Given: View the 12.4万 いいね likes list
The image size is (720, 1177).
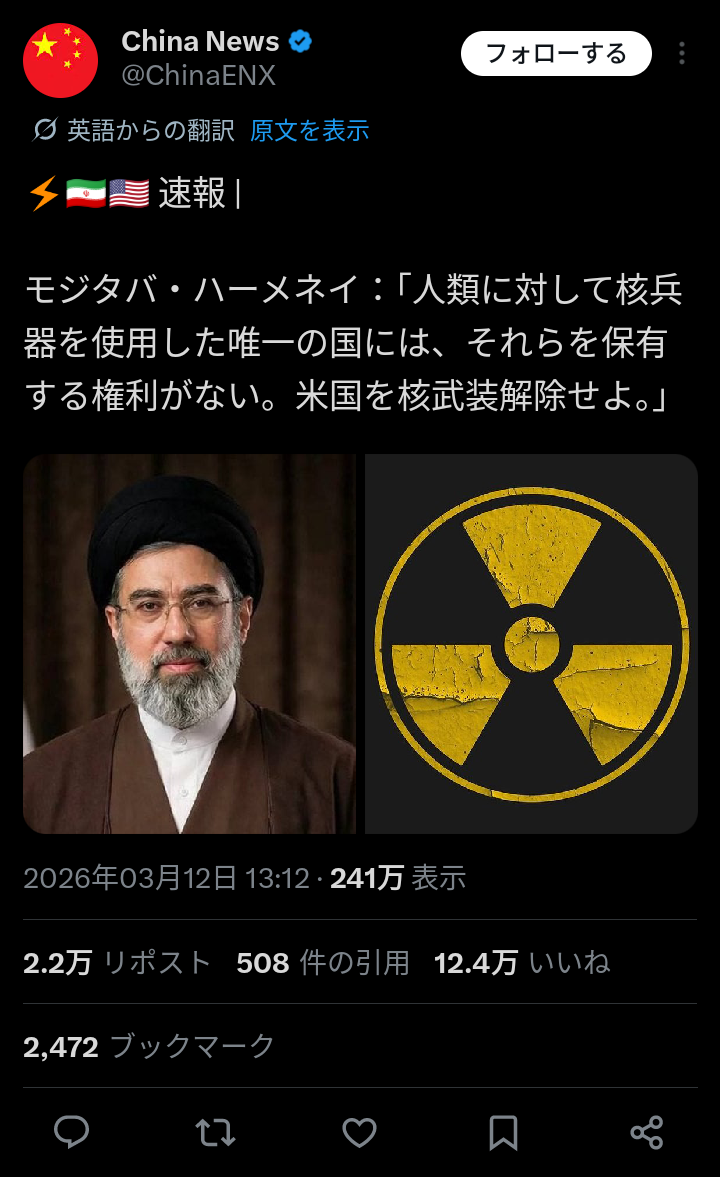Looking at the screenshot, I should [x=522, y=962].
